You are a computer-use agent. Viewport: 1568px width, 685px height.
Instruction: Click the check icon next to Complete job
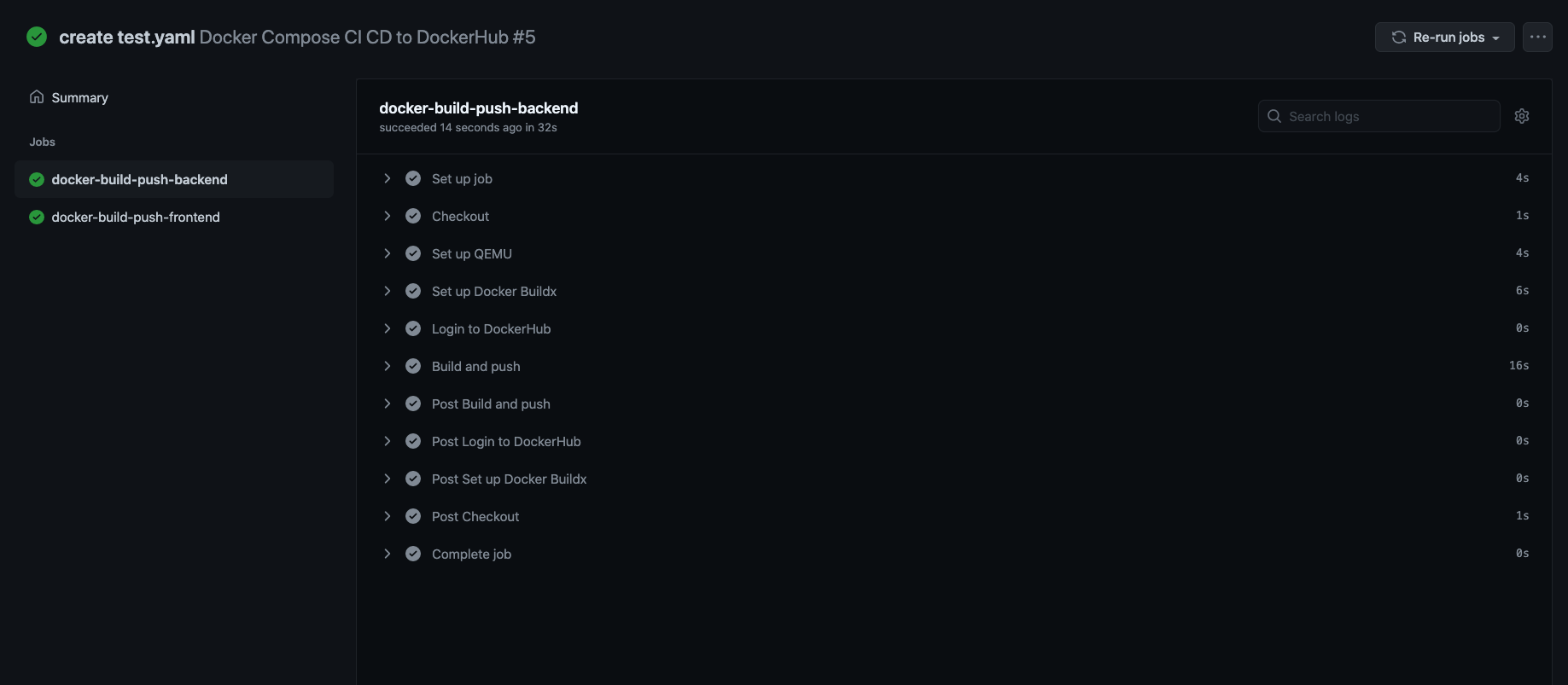[413, 554]
